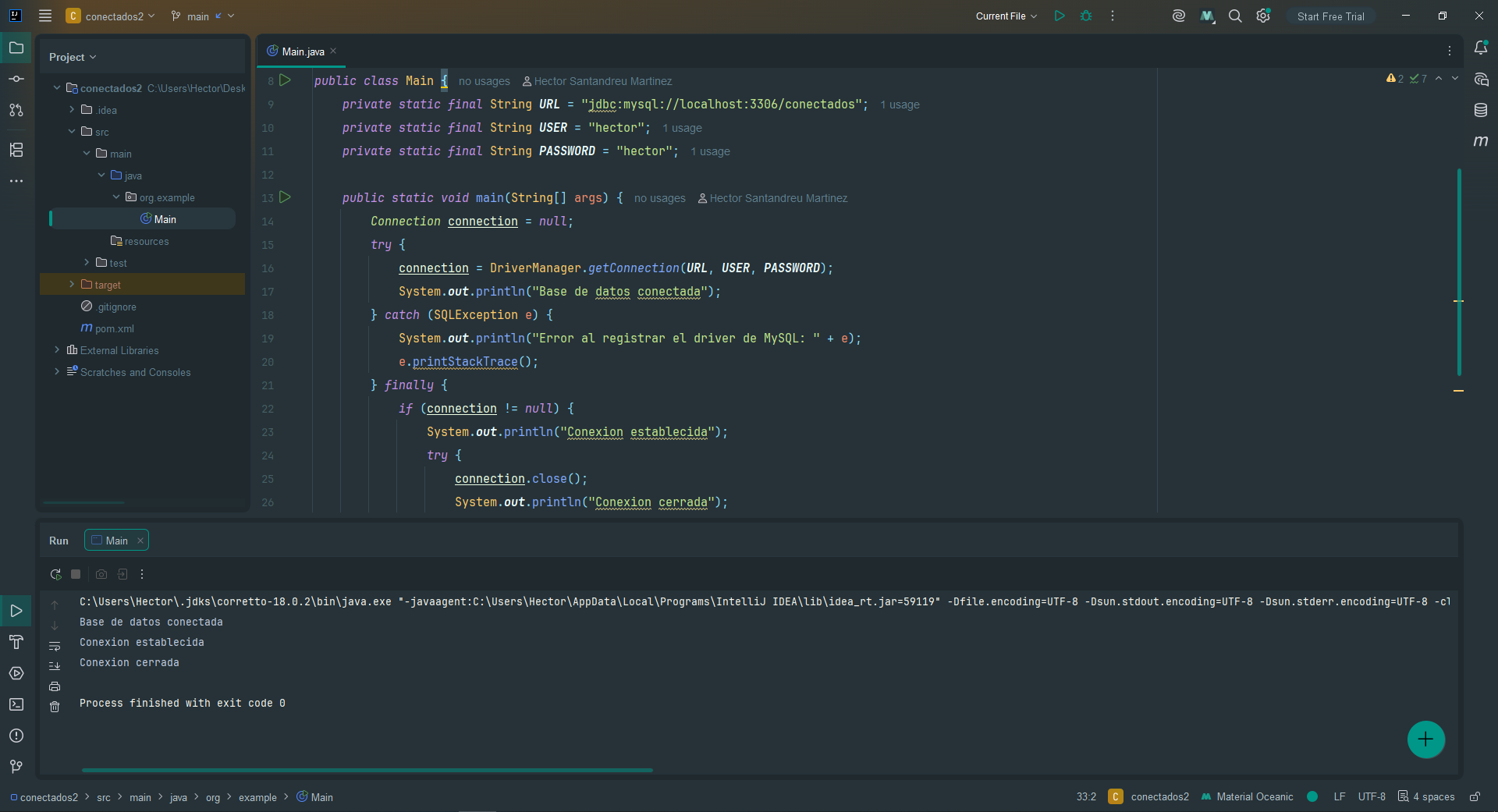Click the teal theme color indicator
This screenshot has height=812, width=1498.
pyautogui.click(x=1312, y=796)
